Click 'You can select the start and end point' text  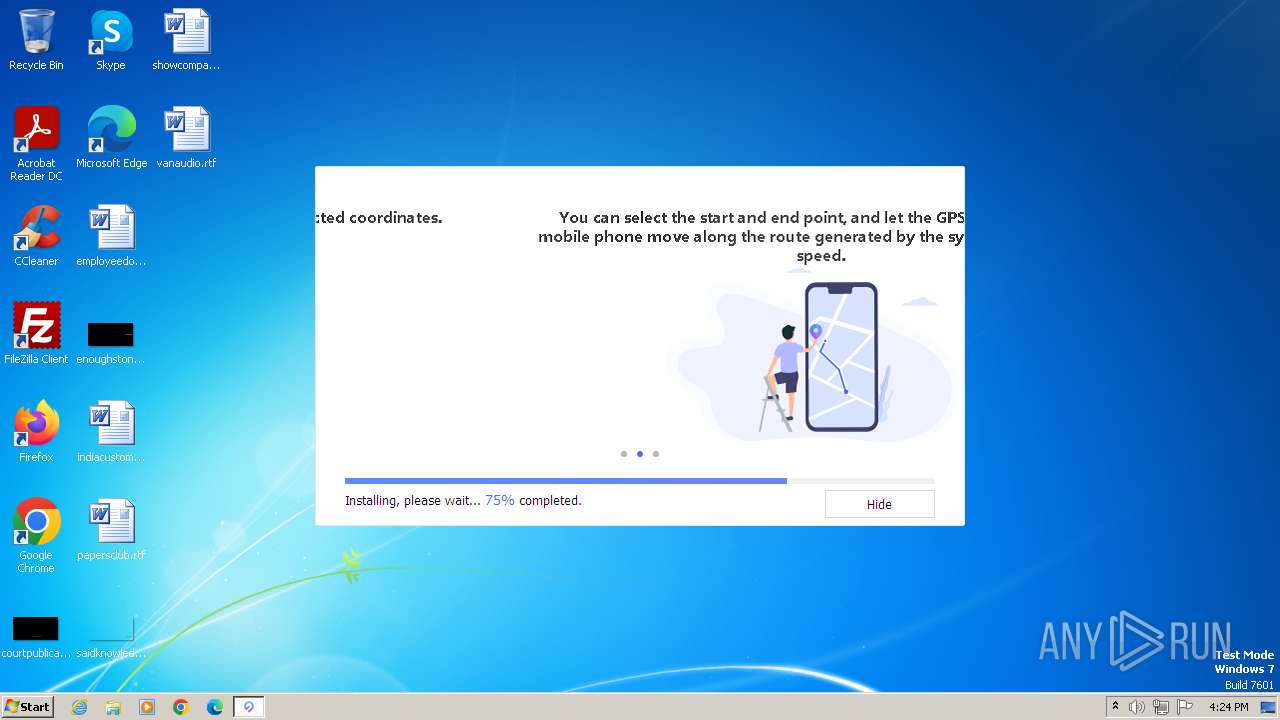click(x=703, y=217)
